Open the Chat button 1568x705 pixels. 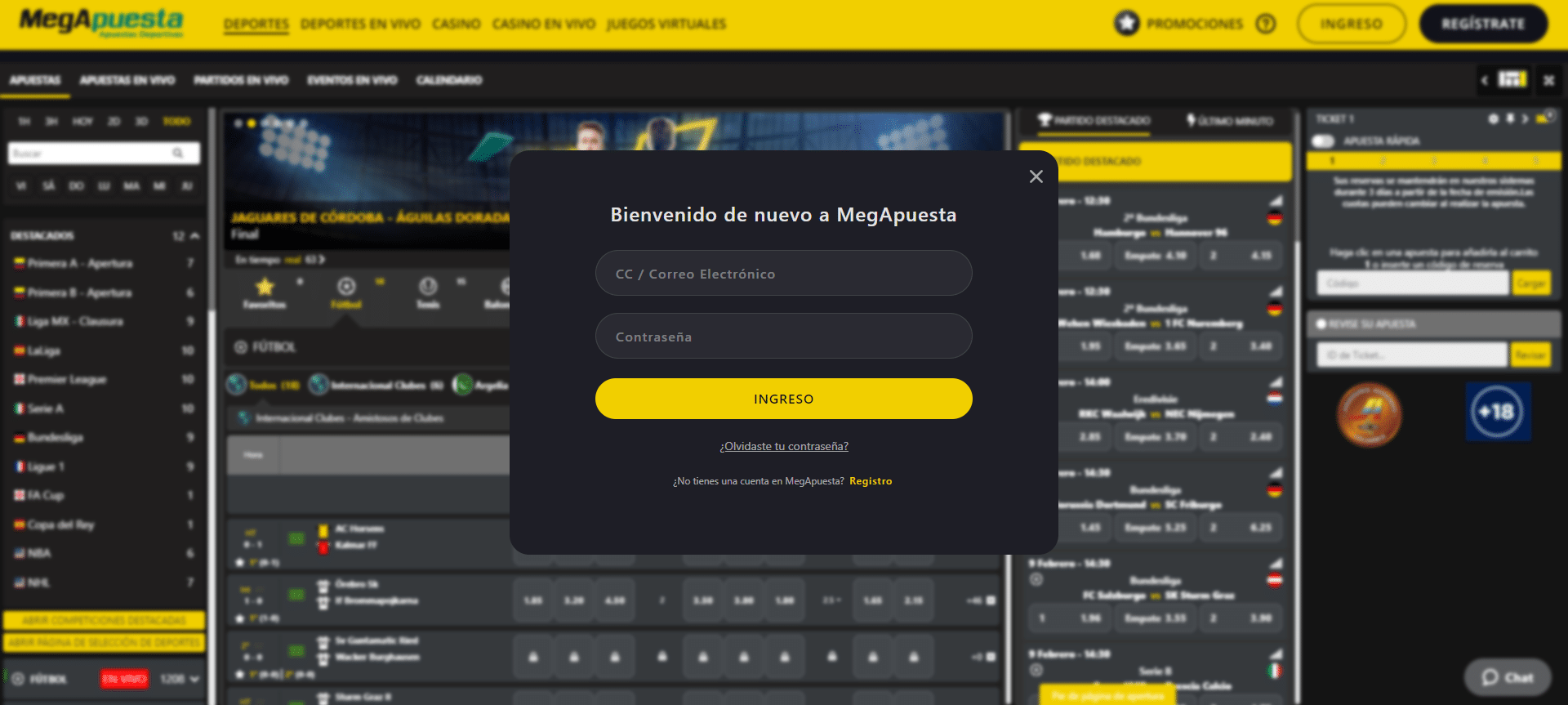click(x=1508, y=677)
